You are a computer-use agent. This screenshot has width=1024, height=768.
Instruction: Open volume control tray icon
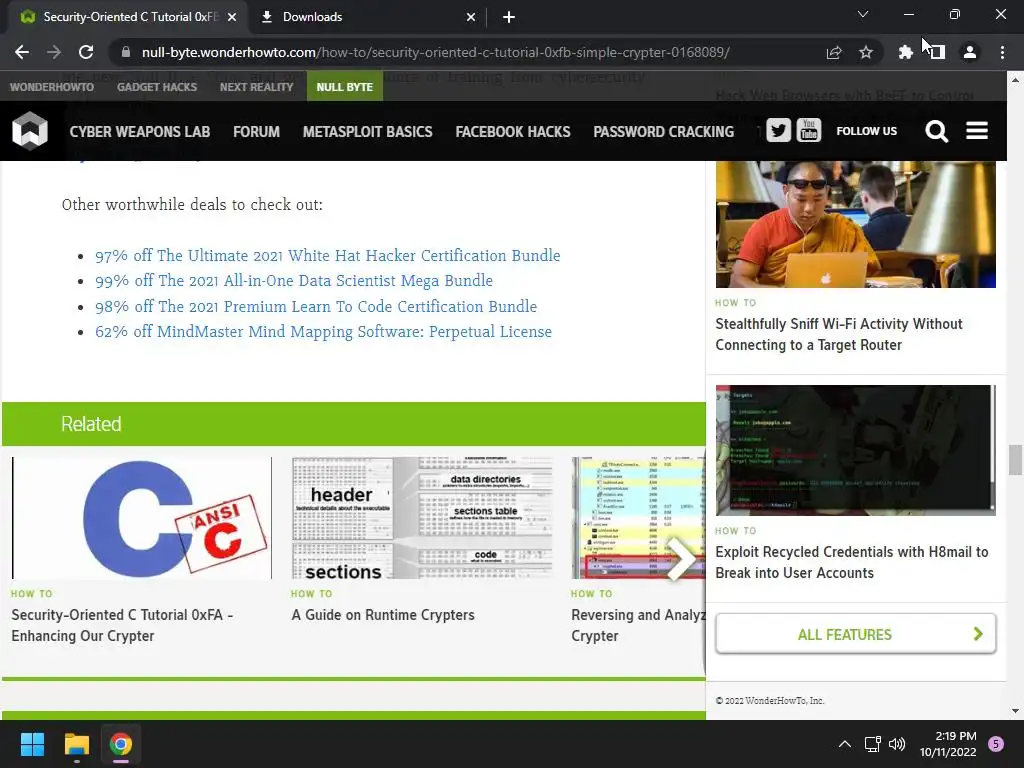pos(897,744)
